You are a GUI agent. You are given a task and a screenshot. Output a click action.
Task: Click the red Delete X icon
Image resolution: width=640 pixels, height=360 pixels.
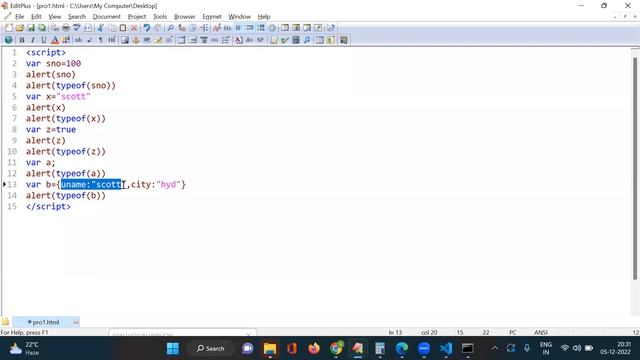134,28
